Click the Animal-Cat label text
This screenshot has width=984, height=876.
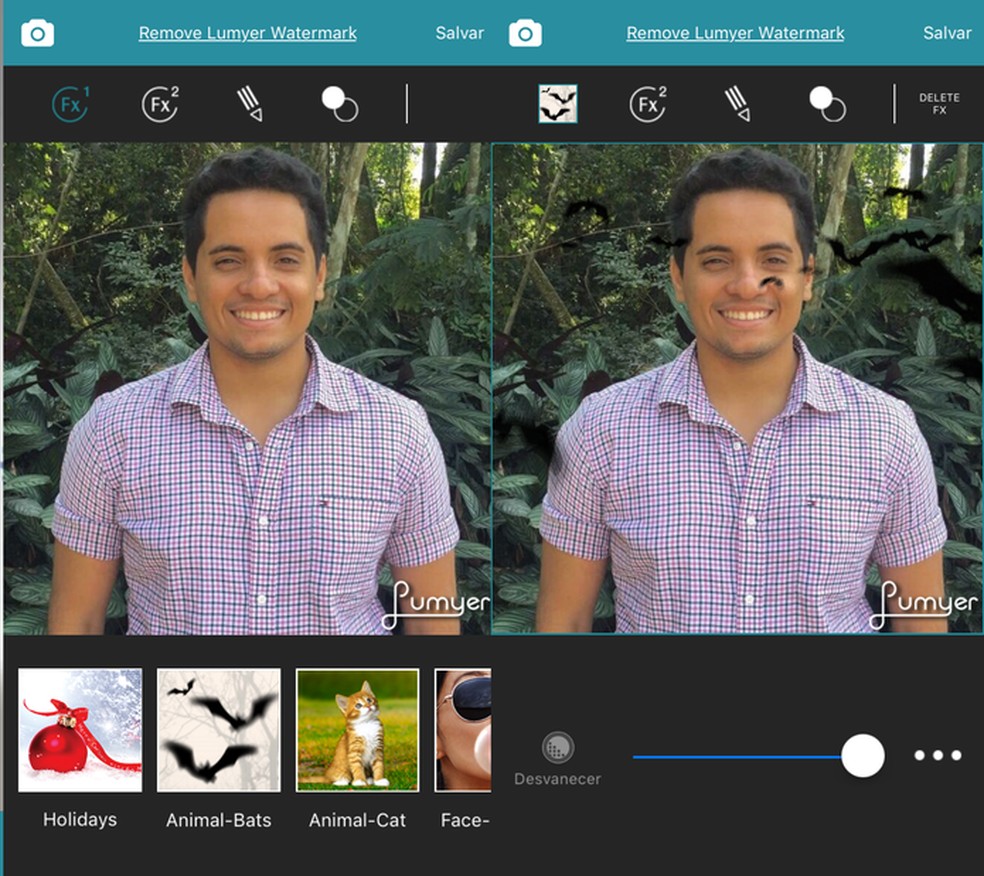click(x=357, y=820)
